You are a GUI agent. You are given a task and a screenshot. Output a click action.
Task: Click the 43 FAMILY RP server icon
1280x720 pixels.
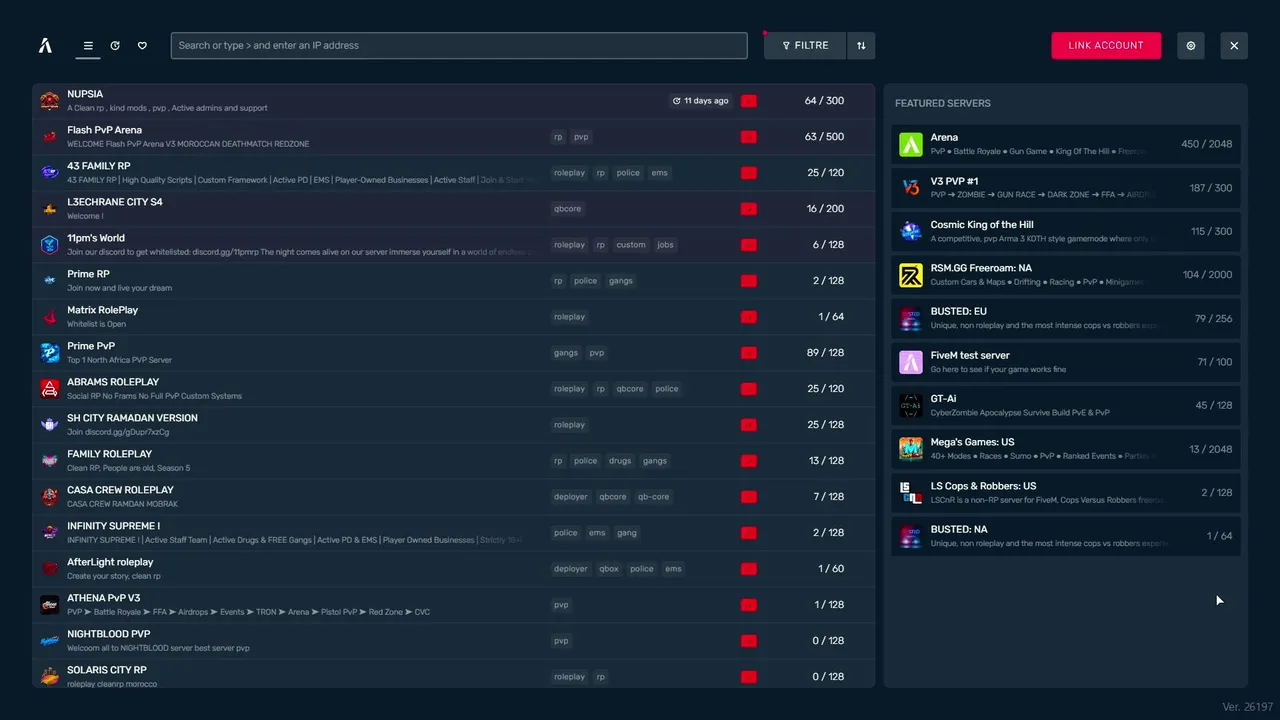tap(50, 173)
